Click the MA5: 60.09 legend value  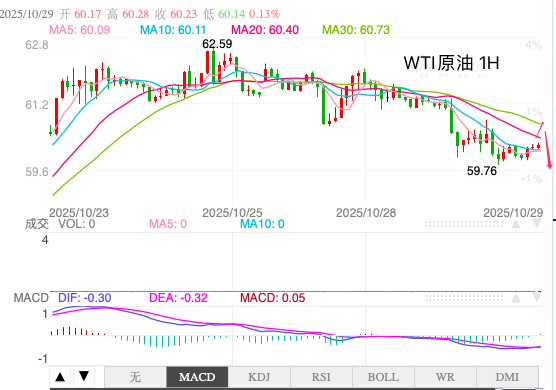click(79, 30)
